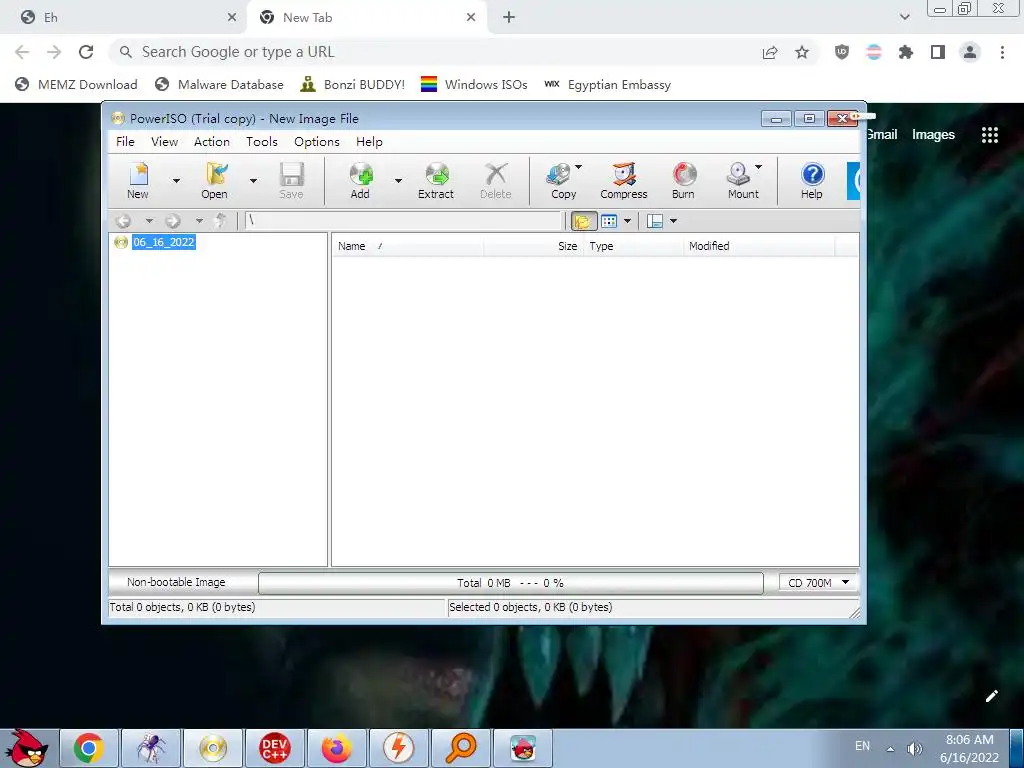Expand the Open recent files arrow
This screenshot has width=1024, height=768.
click(253, 181)
